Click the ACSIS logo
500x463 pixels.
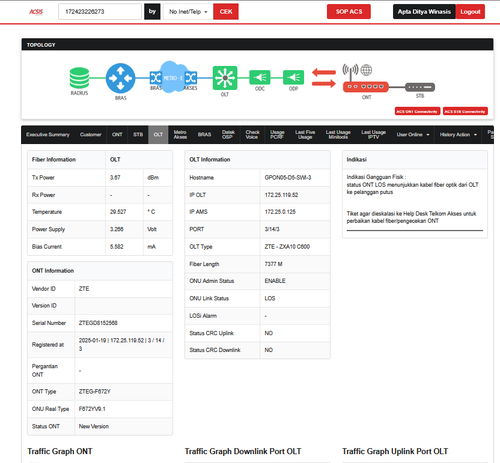click(36, 12)
